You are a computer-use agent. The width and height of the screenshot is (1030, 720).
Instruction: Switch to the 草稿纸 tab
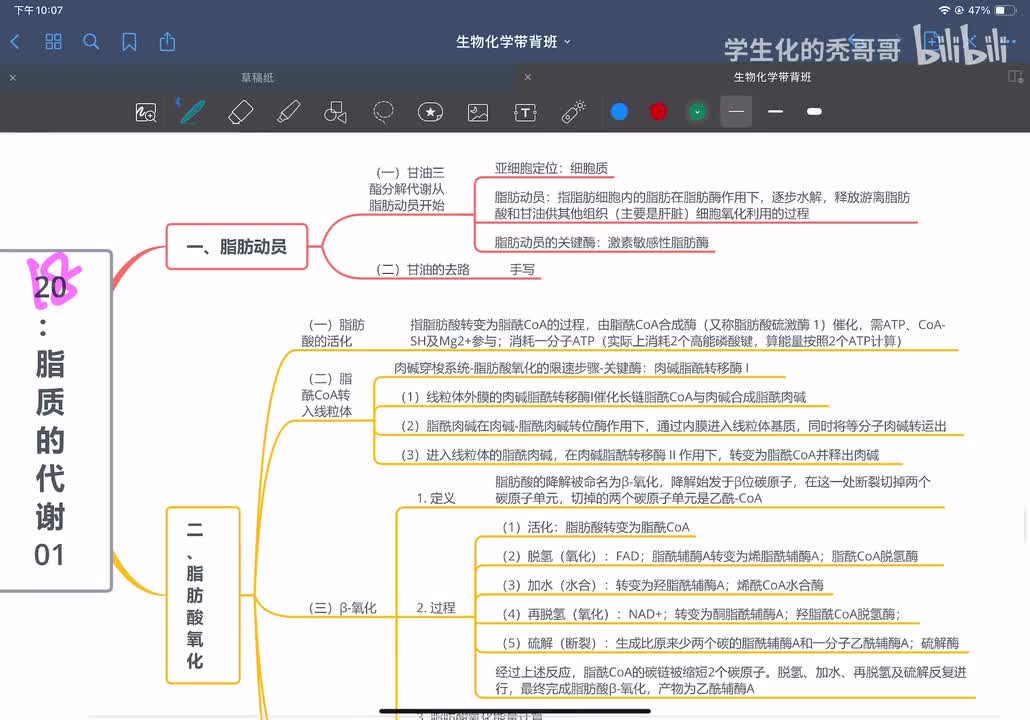pos(257,78)
